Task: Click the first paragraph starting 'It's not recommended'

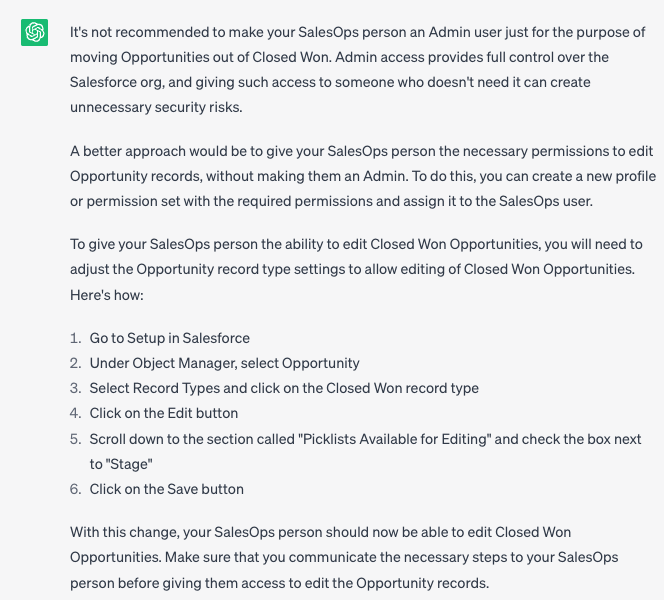Action: 358,69
